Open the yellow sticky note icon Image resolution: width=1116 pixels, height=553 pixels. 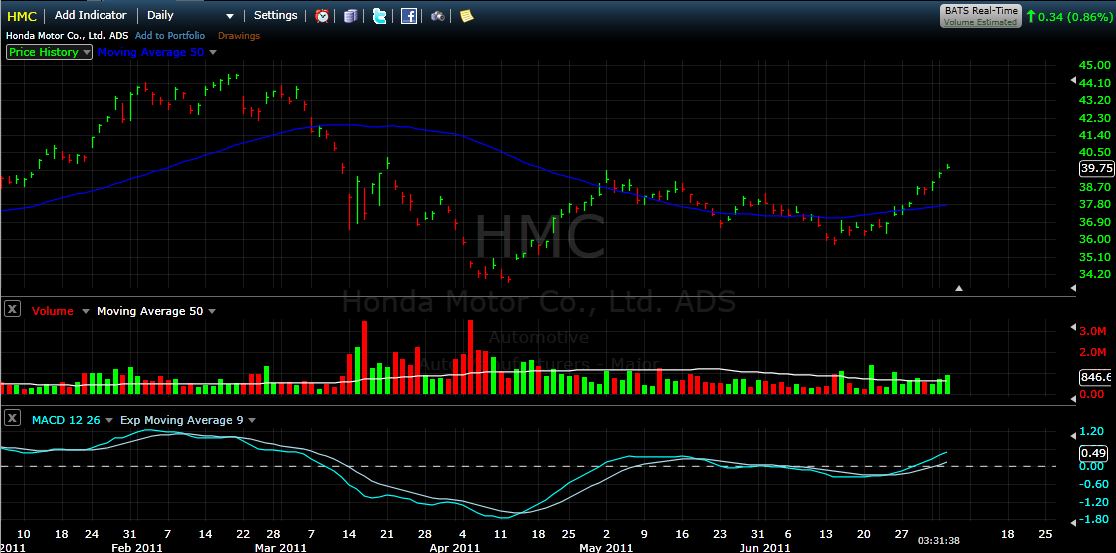[466, 16]
